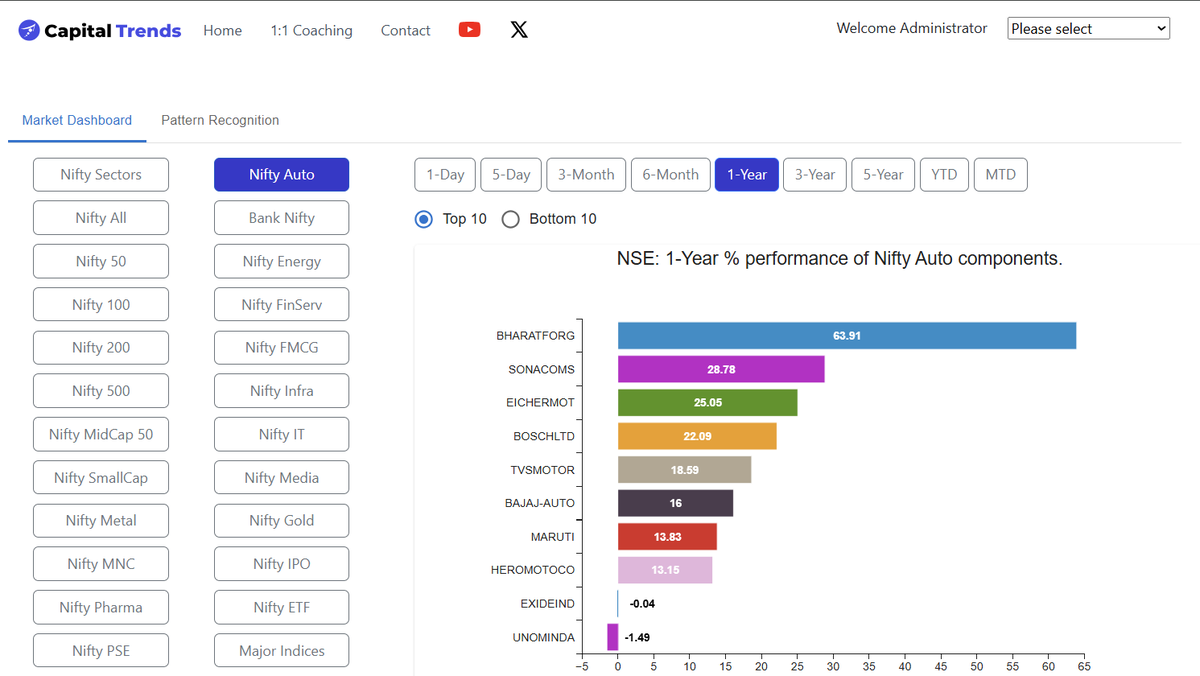Viewport: 1200px width, 676px height.
Task: Show the Nifty 100 index
Action: click(101, 304)
